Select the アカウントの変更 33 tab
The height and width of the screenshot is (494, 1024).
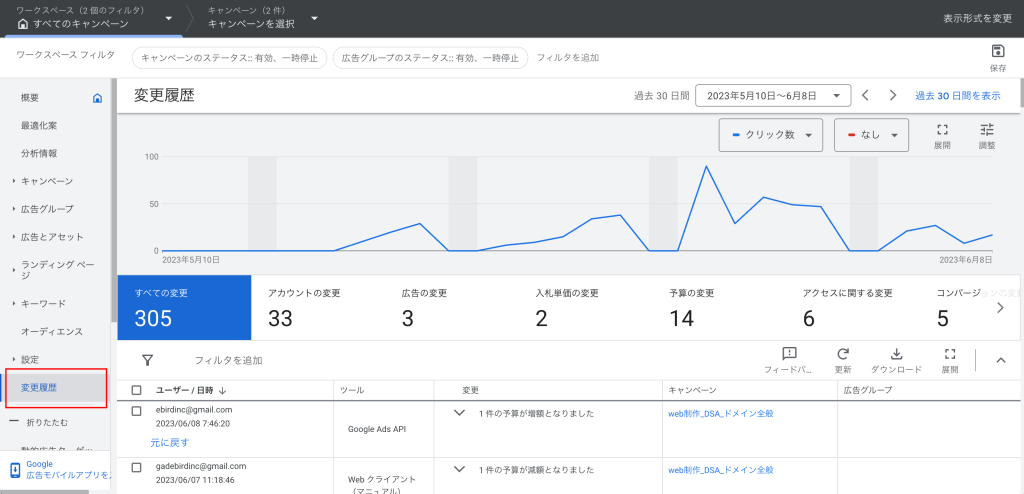tap(318, 308)
